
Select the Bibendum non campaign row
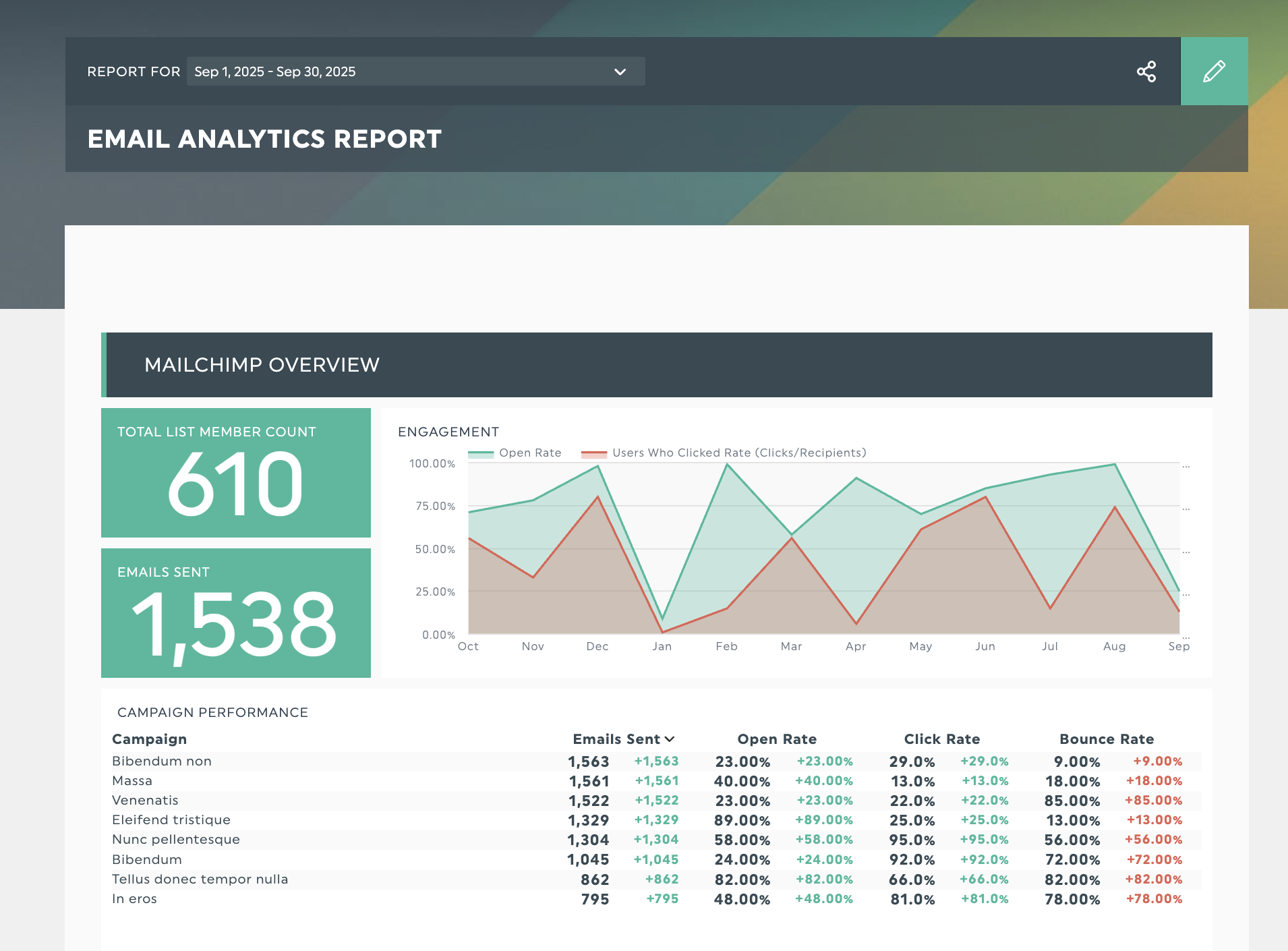click(162, 761)
